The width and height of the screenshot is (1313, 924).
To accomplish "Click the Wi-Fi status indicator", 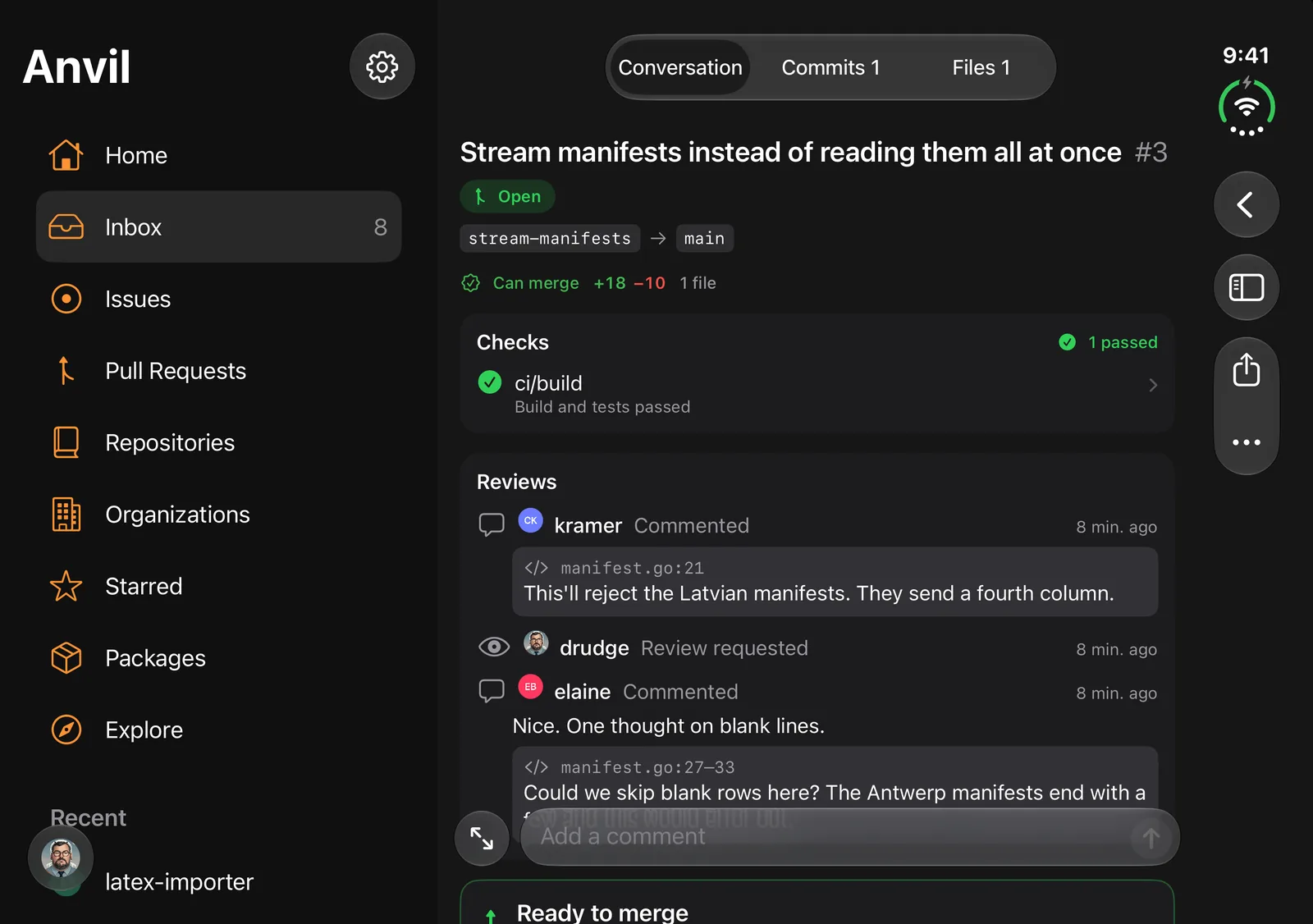I will (1246, 107).
